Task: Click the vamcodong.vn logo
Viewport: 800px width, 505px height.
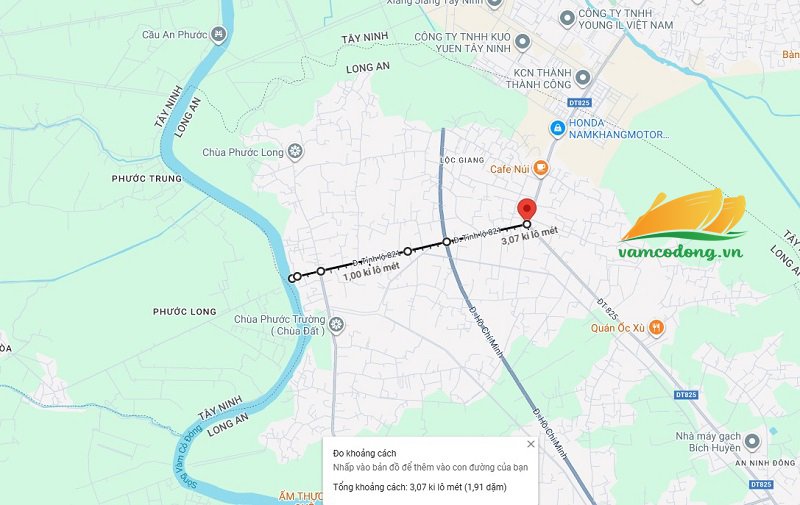Action: (682, 224)
